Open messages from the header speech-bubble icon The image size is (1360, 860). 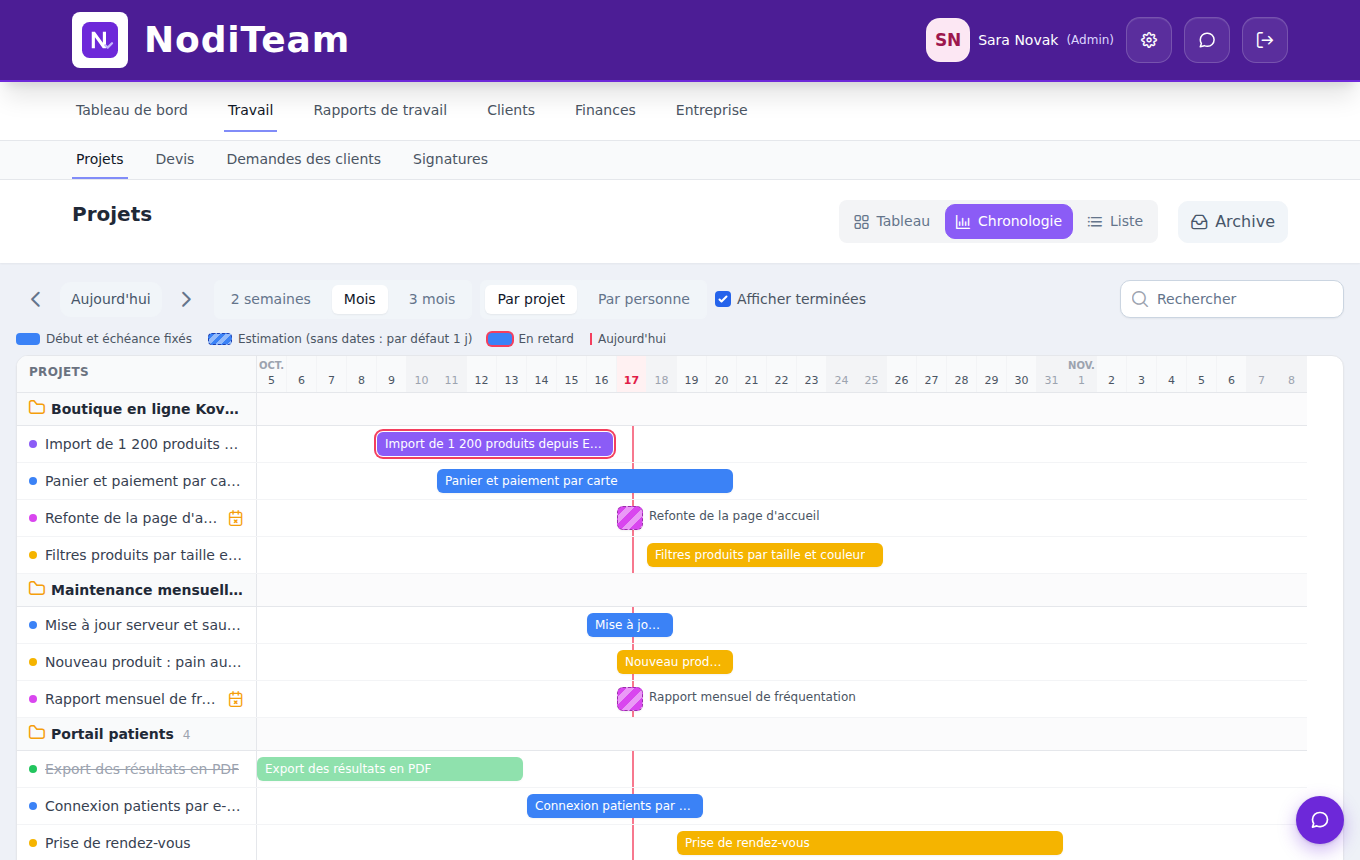1207,40
